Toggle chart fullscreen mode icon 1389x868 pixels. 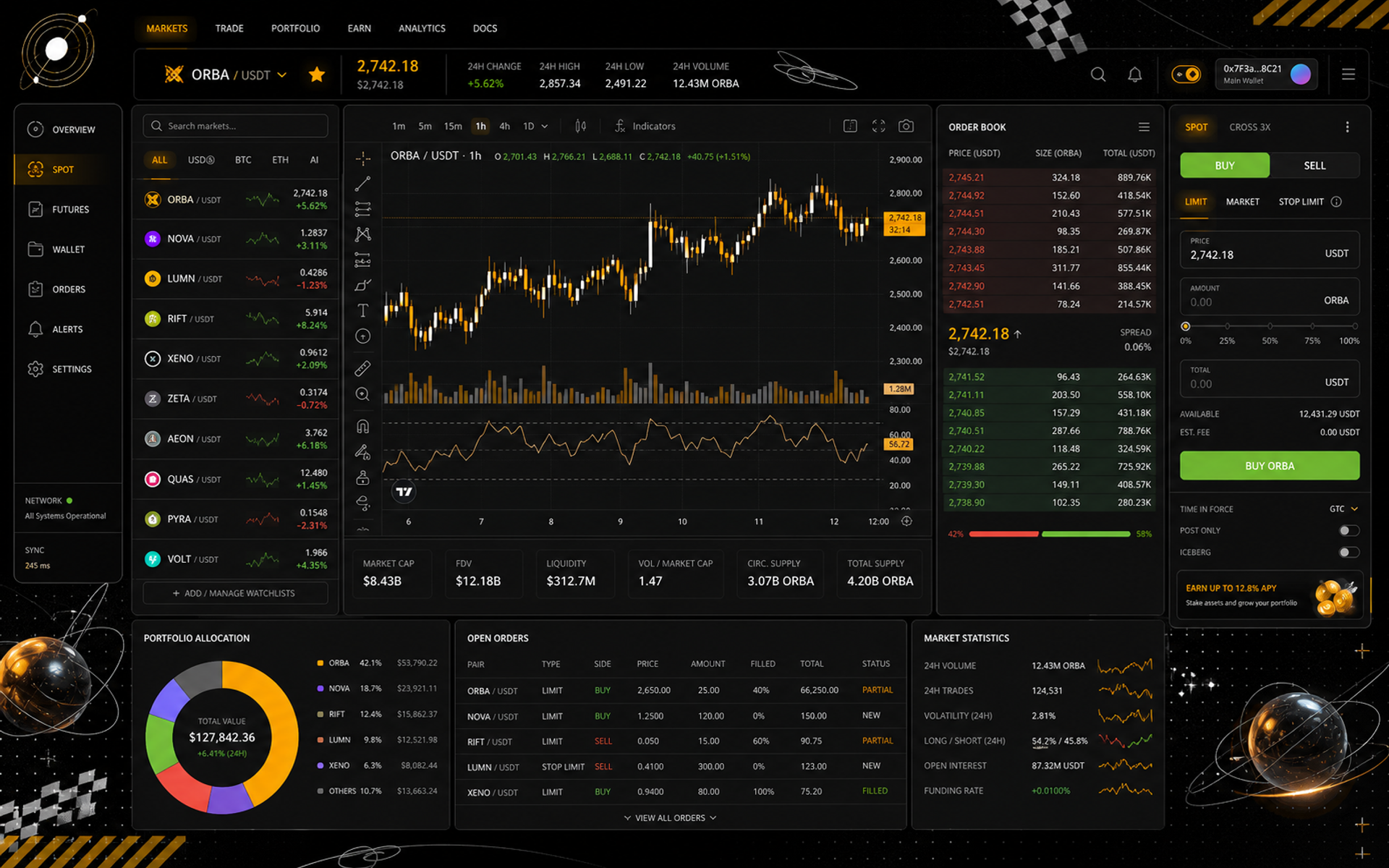point(878,126)
